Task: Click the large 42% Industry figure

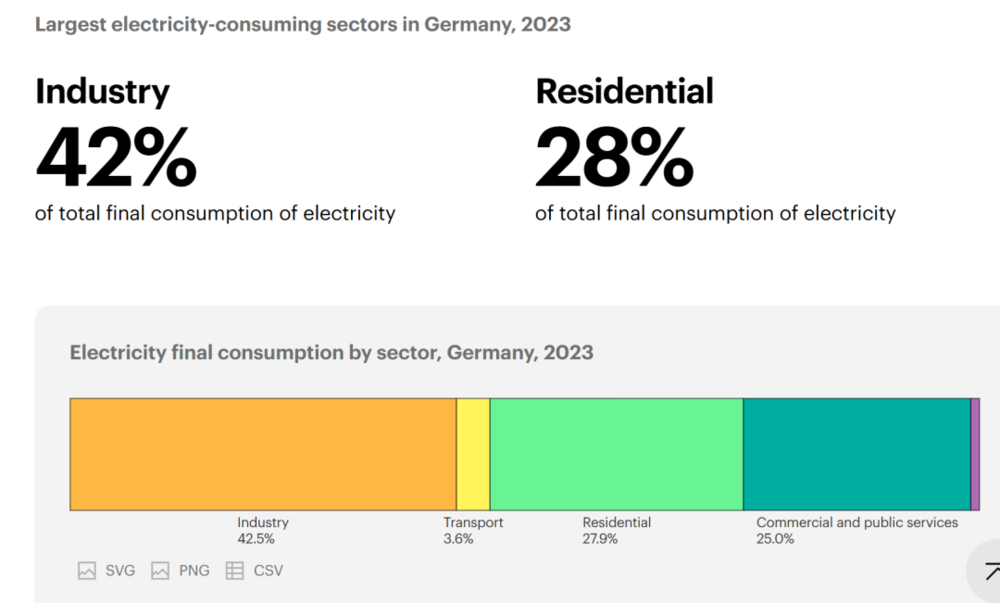Action: 116,159
